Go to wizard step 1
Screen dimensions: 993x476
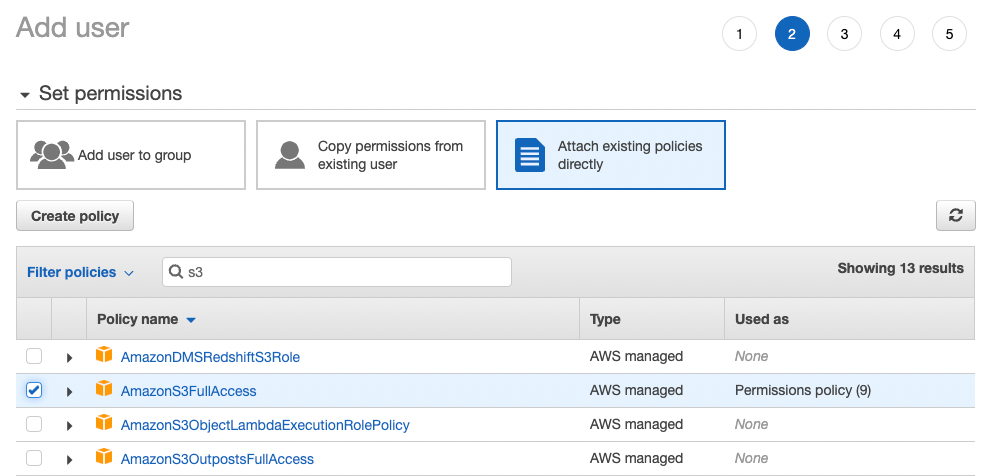[739, 34]
